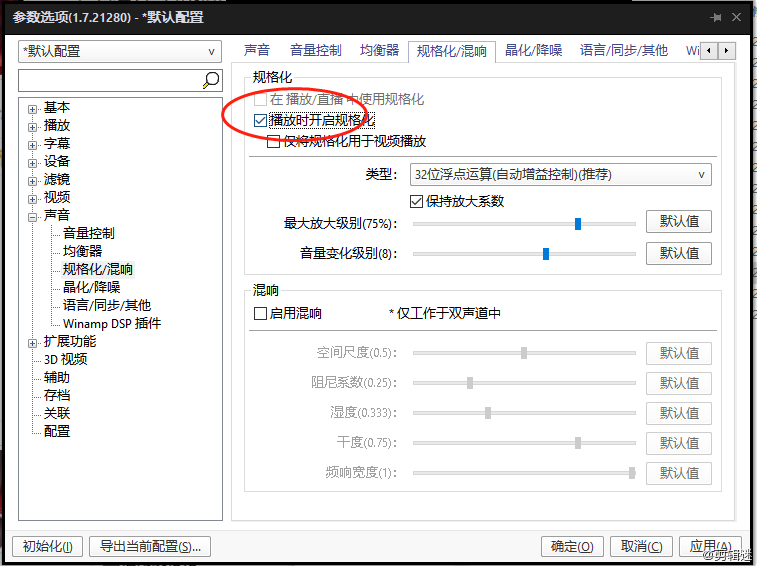This screenshot has height=566, width=757.
Task: Click 导出当前配置(S)... button
Action: click(150, 546)
